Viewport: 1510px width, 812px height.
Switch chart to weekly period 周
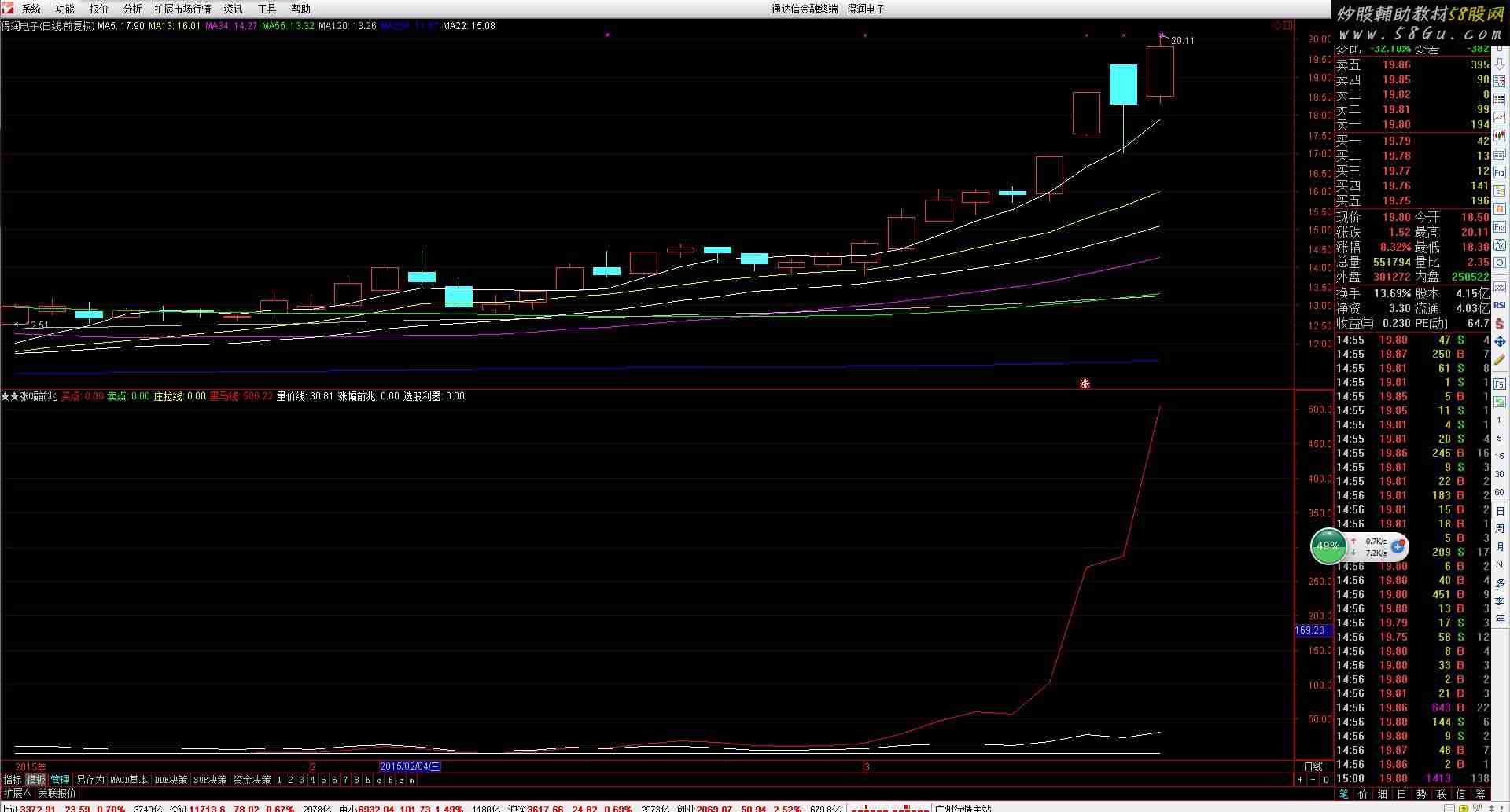coord(1500,528)
